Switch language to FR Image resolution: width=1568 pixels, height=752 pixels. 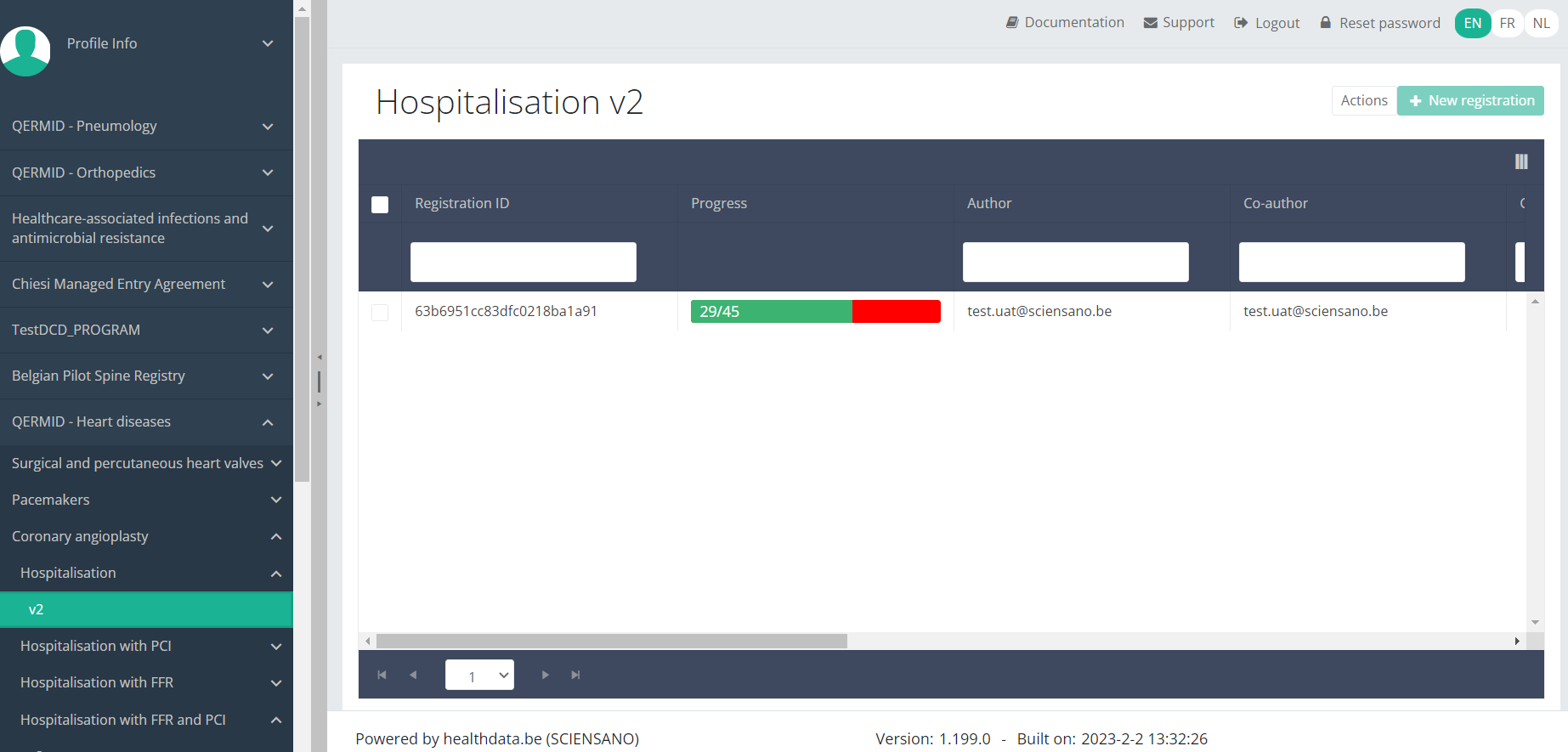[x=1507, y=23]
